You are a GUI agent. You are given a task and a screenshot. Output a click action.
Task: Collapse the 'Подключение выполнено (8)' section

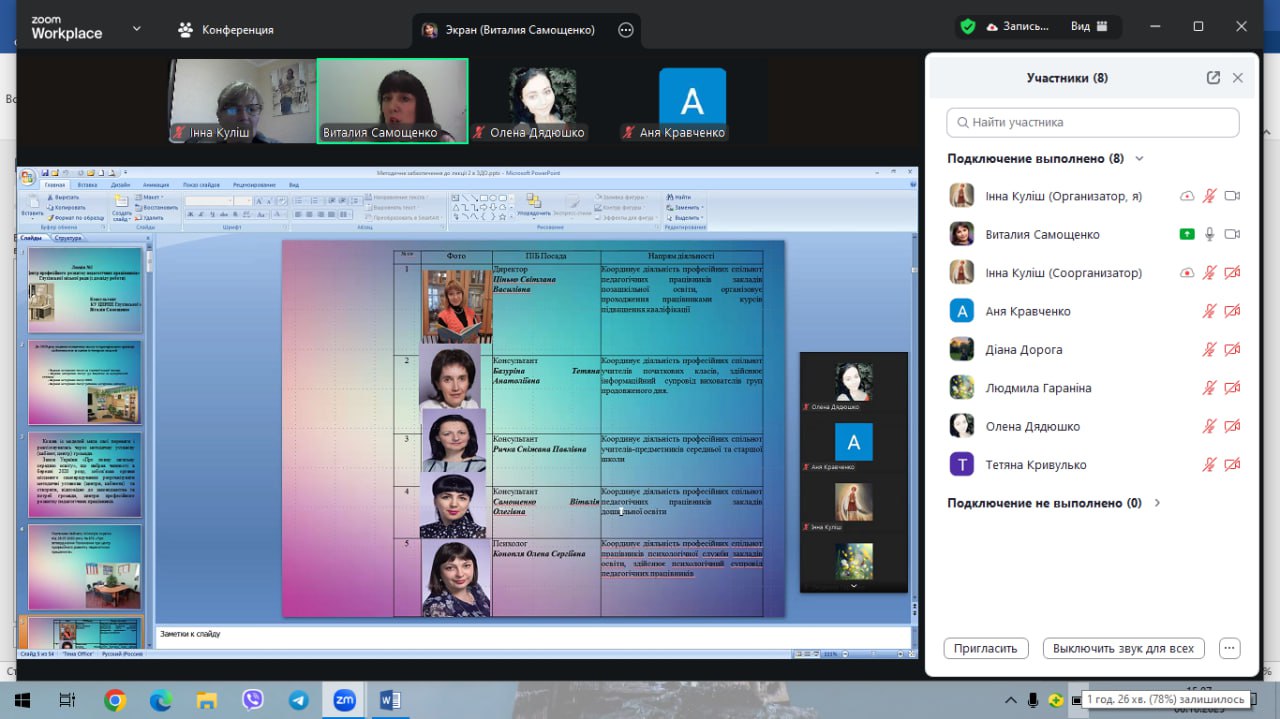click(1139, 159)
